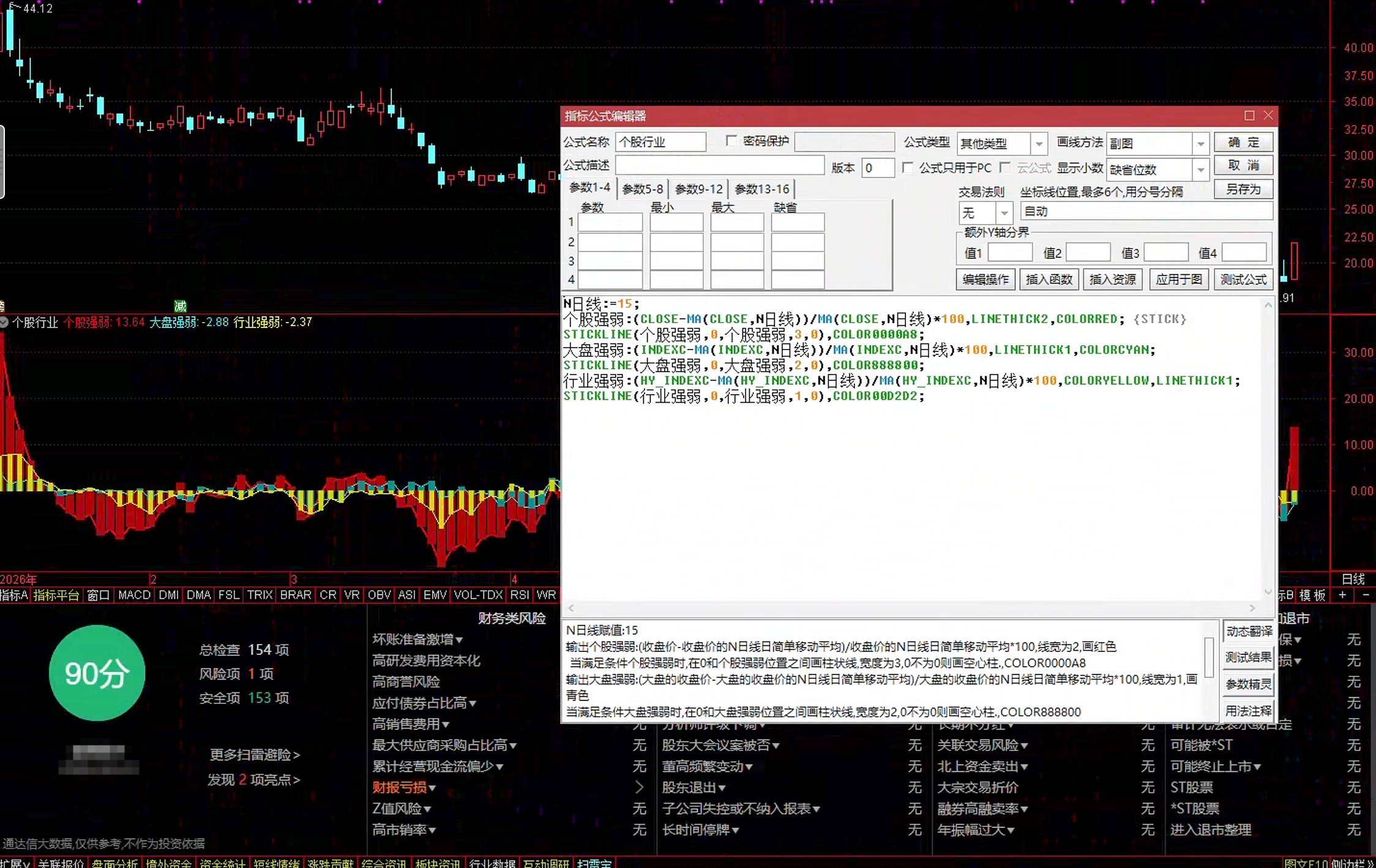Open the 发现 2 项亮点 link
The width and height of the screenshot is (1376, 868).
[x=253, y=780]
